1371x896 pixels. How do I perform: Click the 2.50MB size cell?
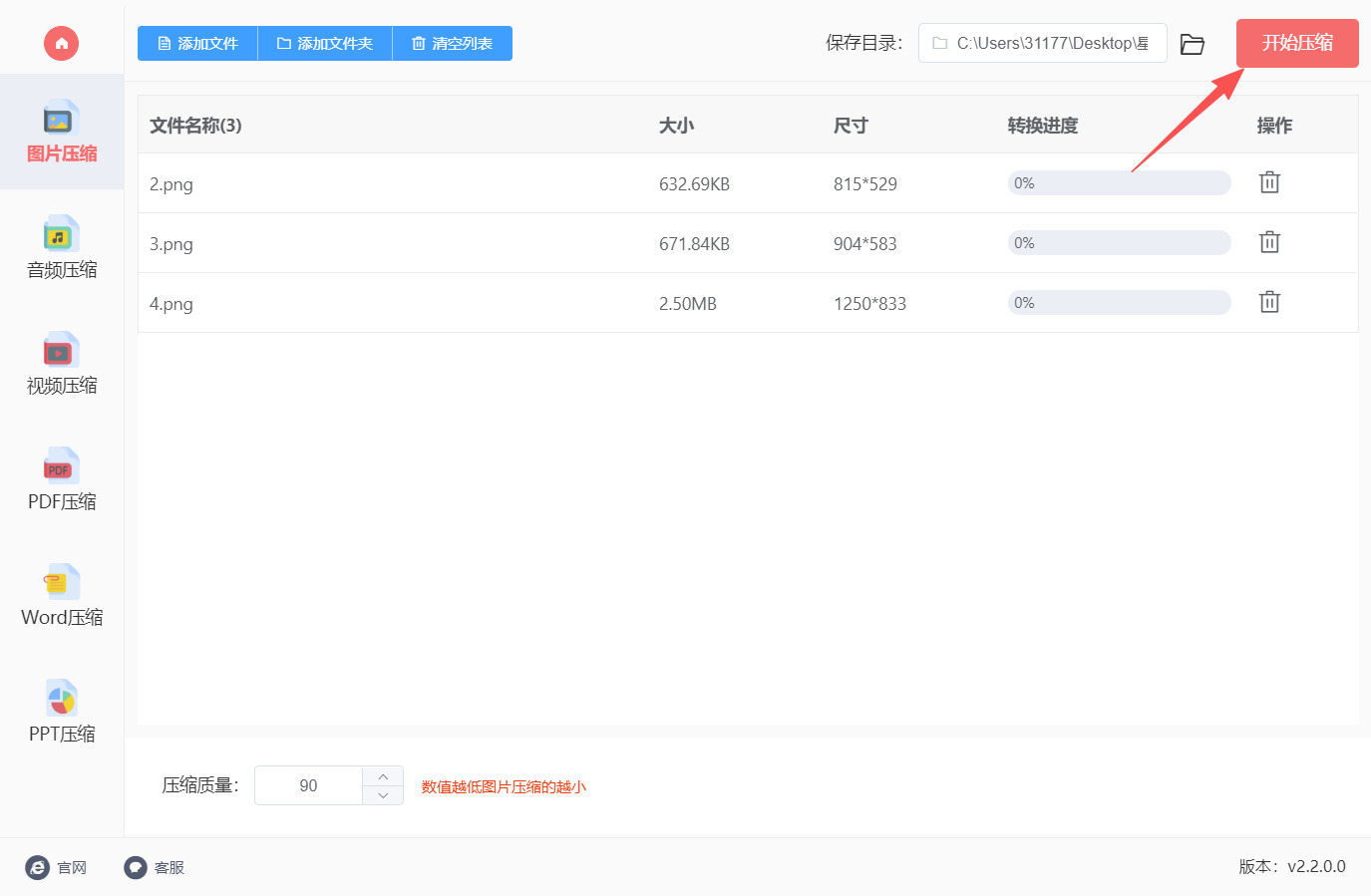pyautogui.click(x=688, y=304)
